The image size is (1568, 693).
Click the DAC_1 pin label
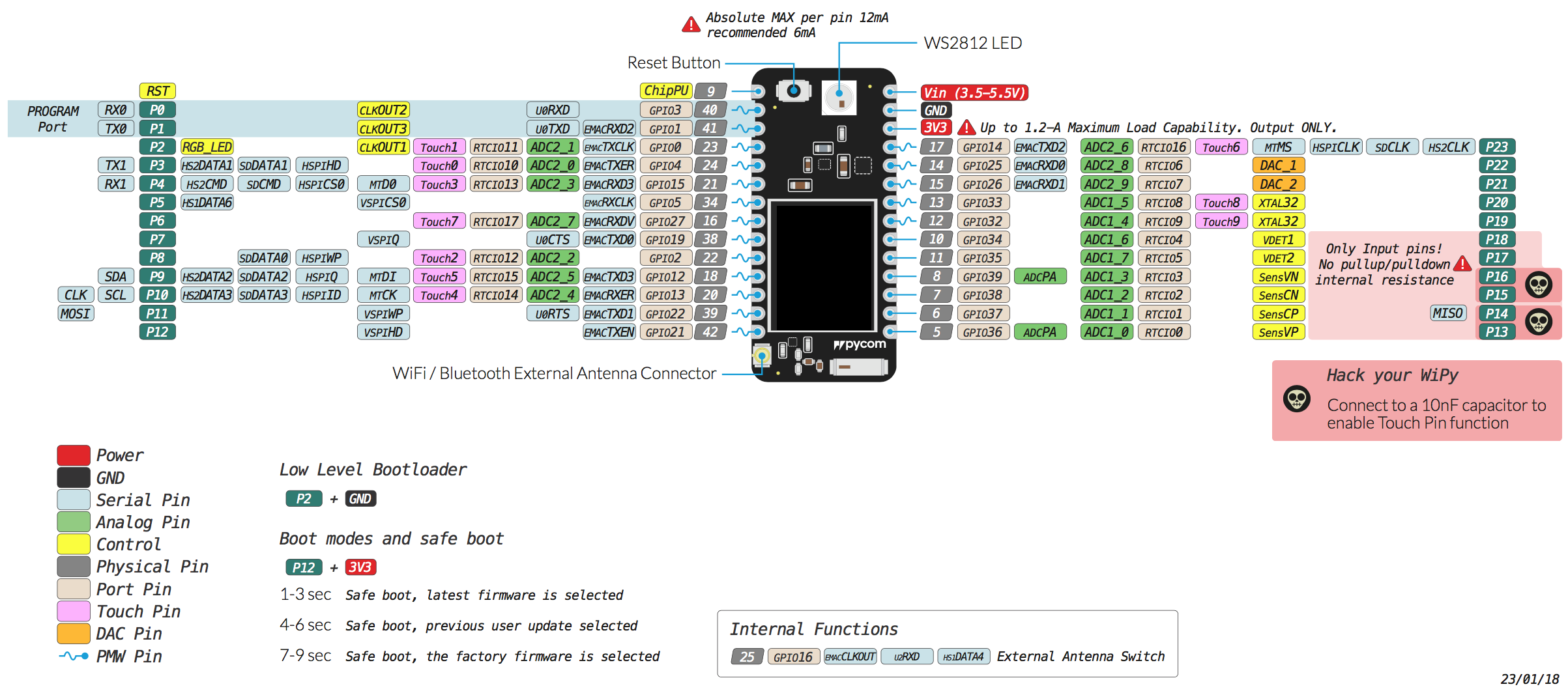pyautogui.click(x=1278, y=165)
